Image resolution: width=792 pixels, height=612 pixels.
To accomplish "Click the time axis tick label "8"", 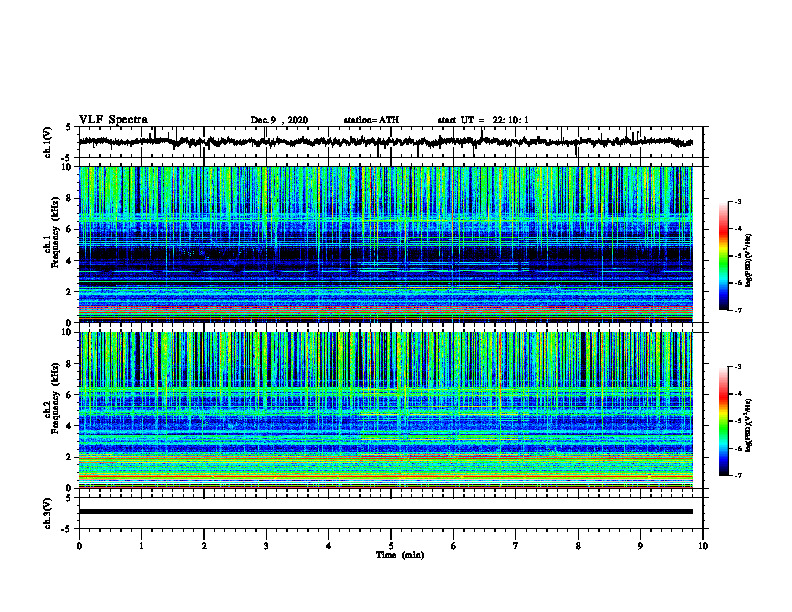I will [578, 546].
